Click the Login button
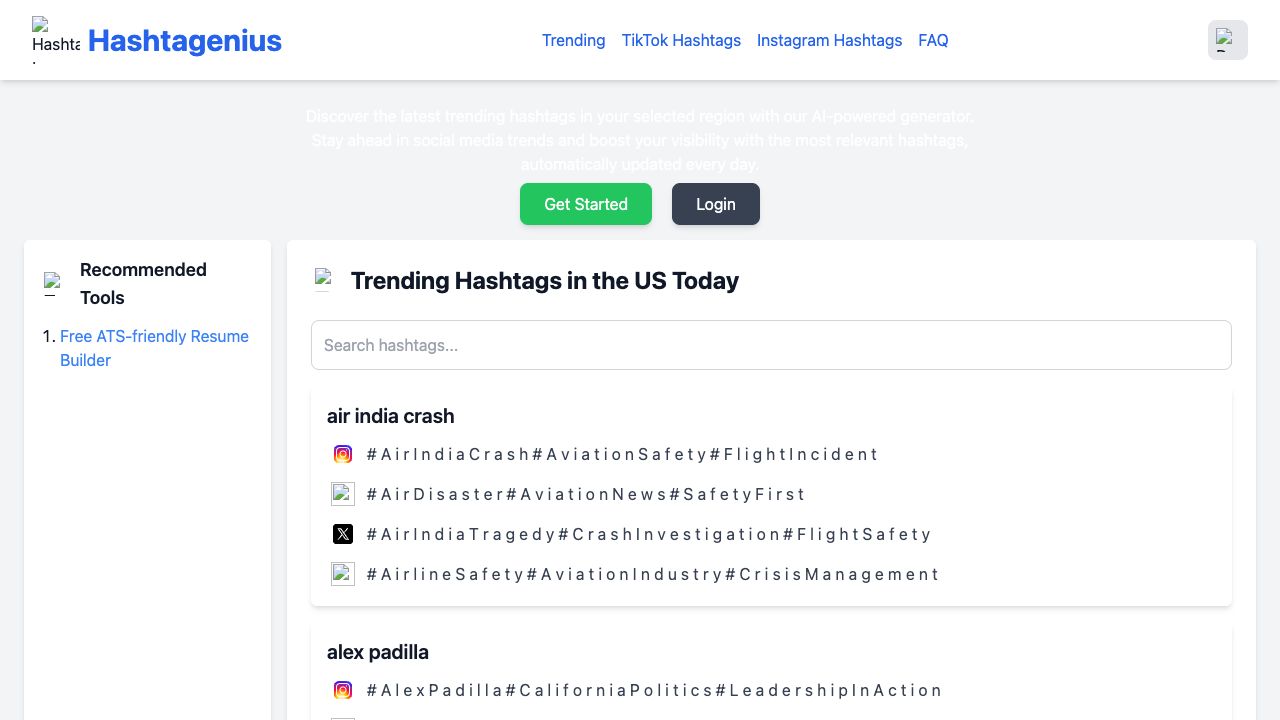 [x=715, y=204]
